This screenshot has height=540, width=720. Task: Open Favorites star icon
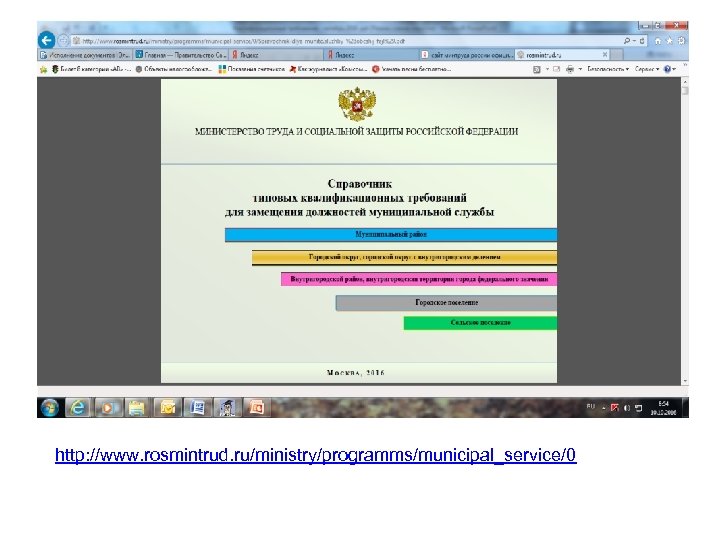coord(669,41)
